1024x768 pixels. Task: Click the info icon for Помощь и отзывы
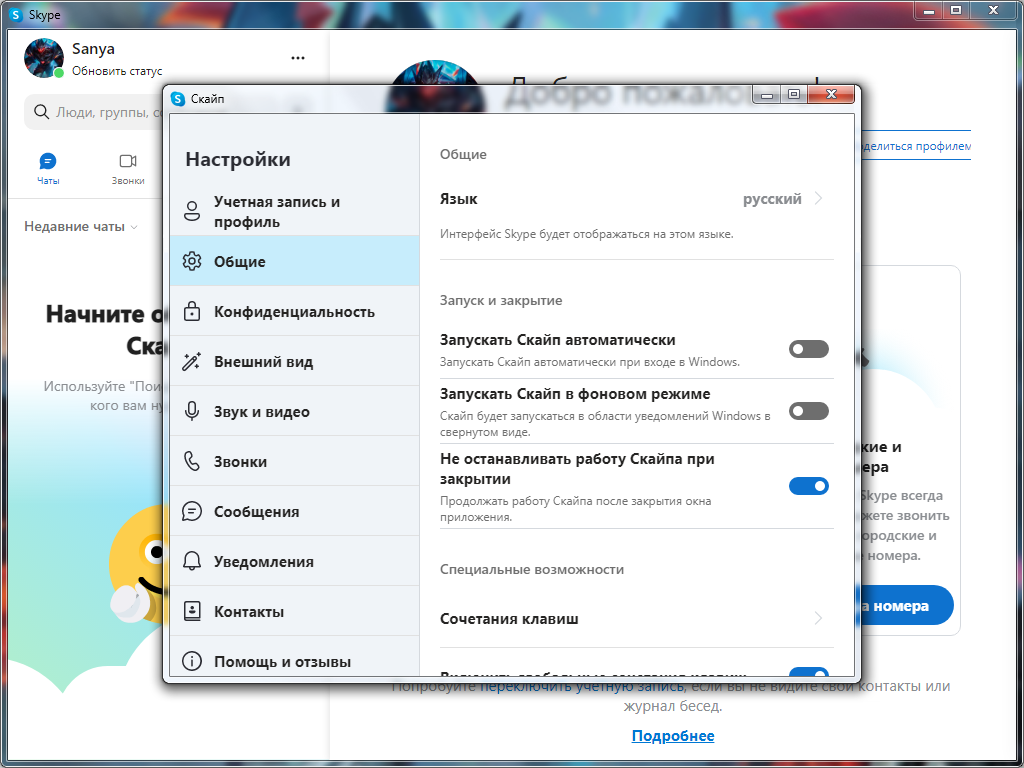coord(191,661)
